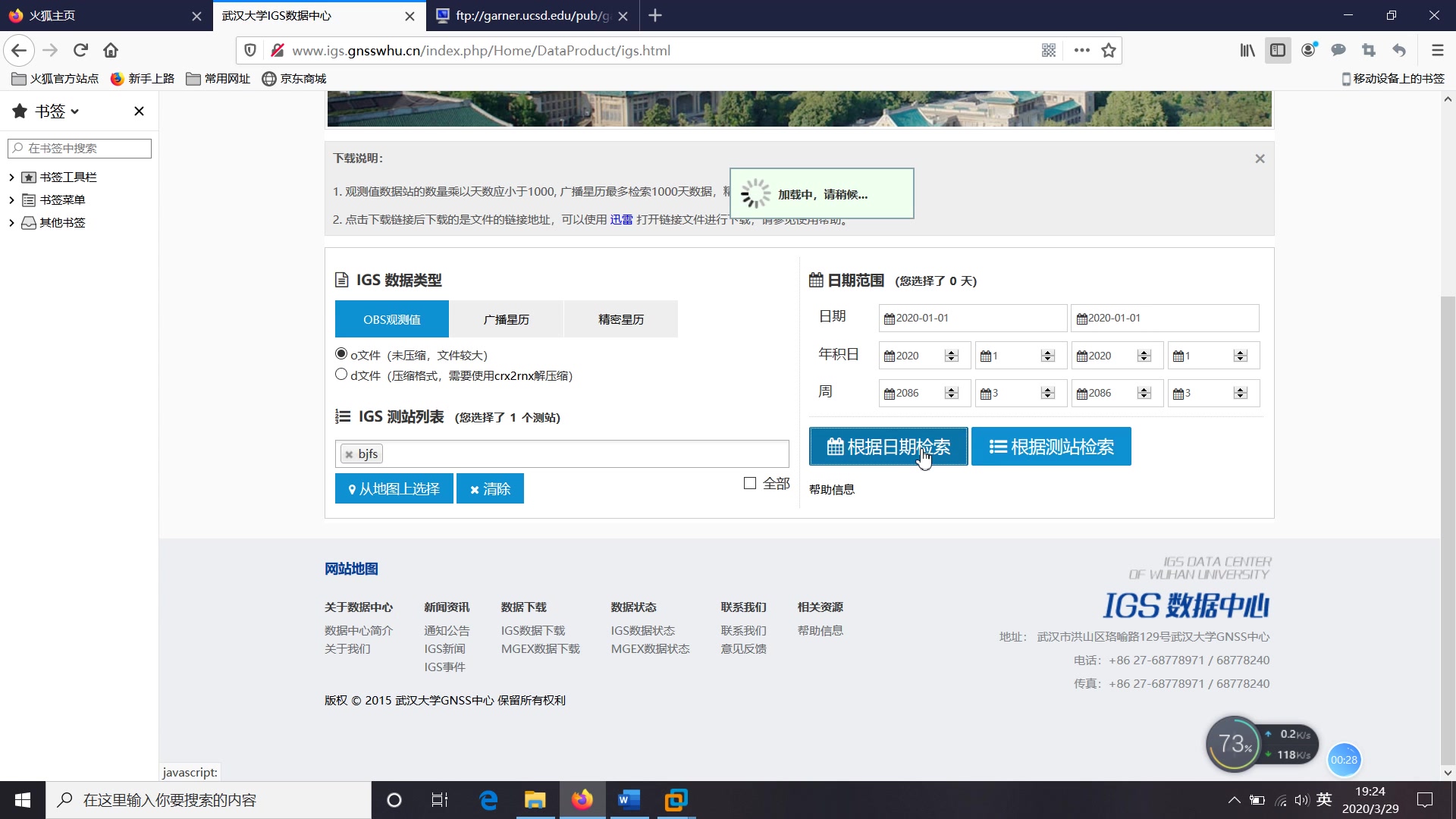This screenshot has width=1456, height=819.
Task: Switch to the 广播星历 tab
Action: (507, 319)
